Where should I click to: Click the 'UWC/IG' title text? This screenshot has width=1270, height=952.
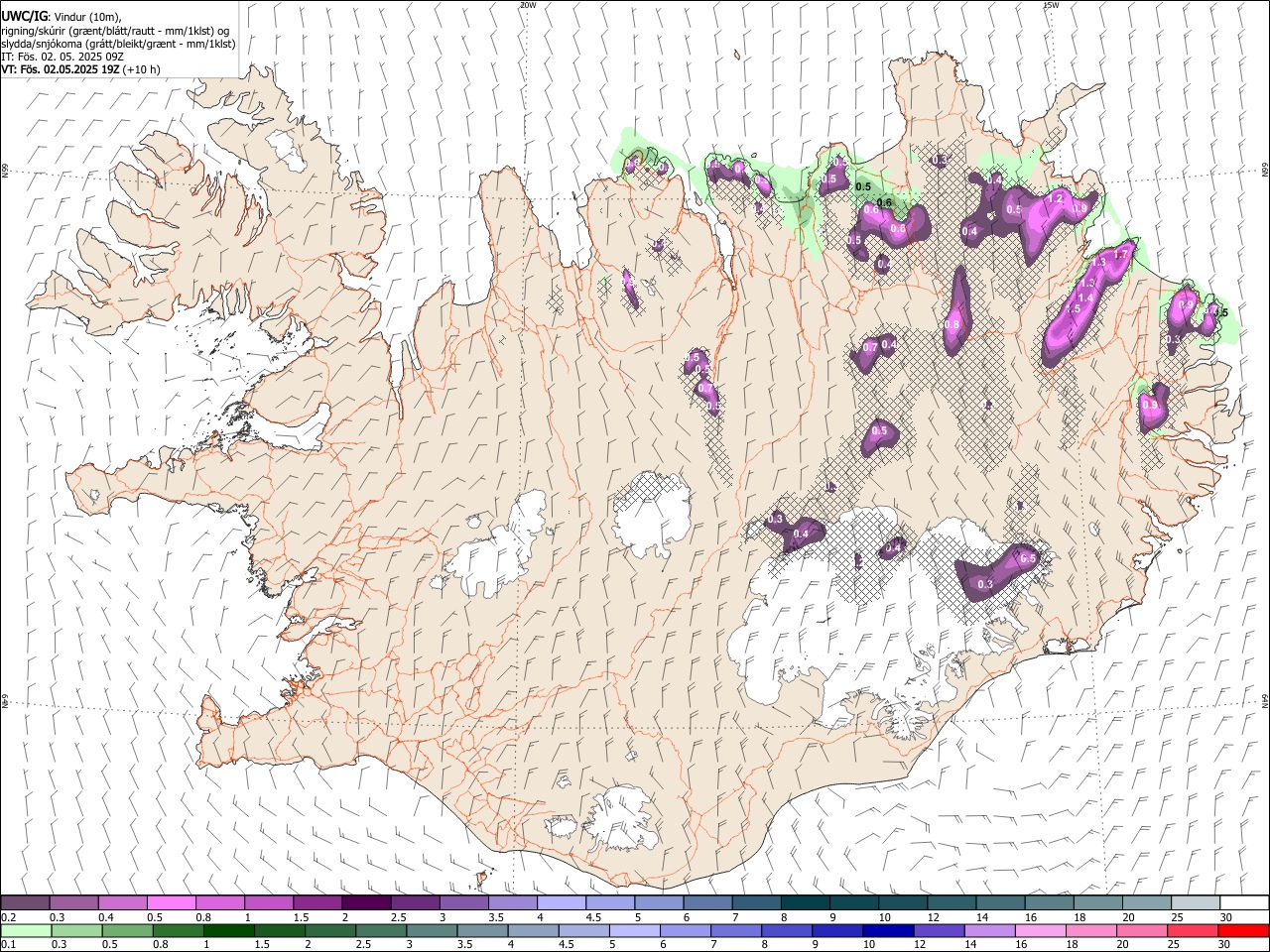click(24, 16)
